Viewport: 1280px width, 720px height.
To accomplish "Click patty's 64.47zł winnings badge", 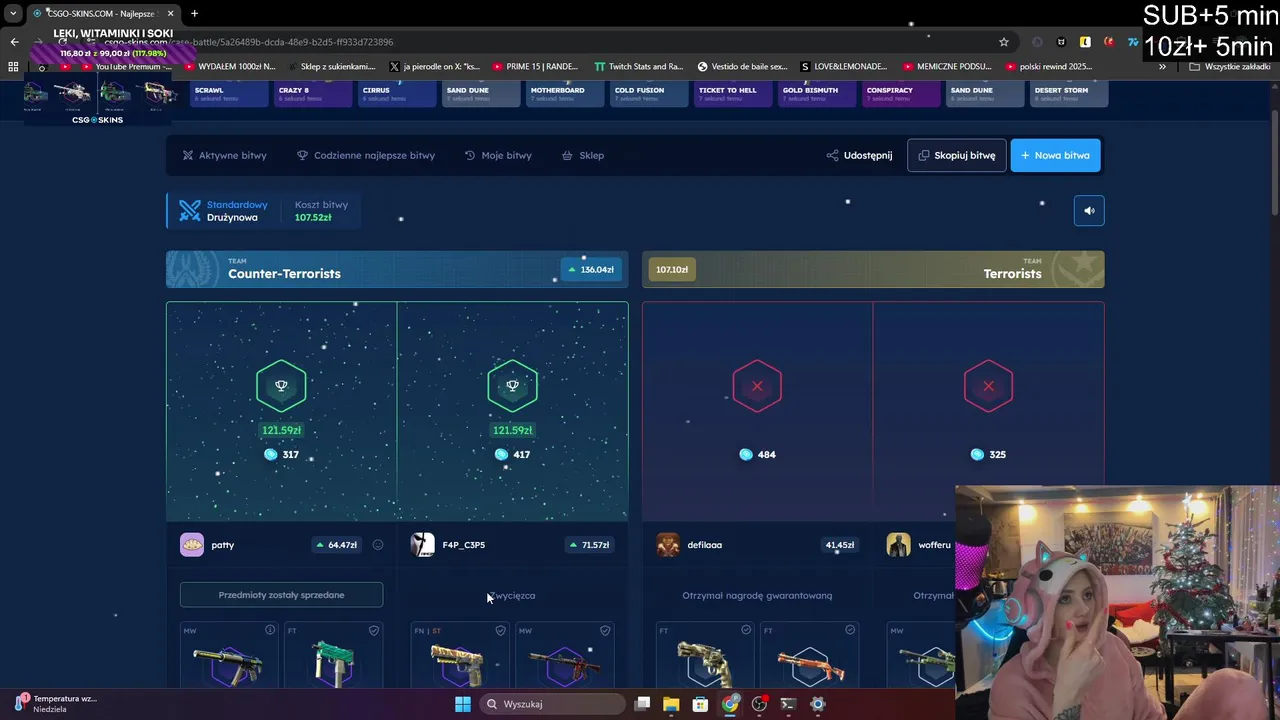I will pos(336,545).
